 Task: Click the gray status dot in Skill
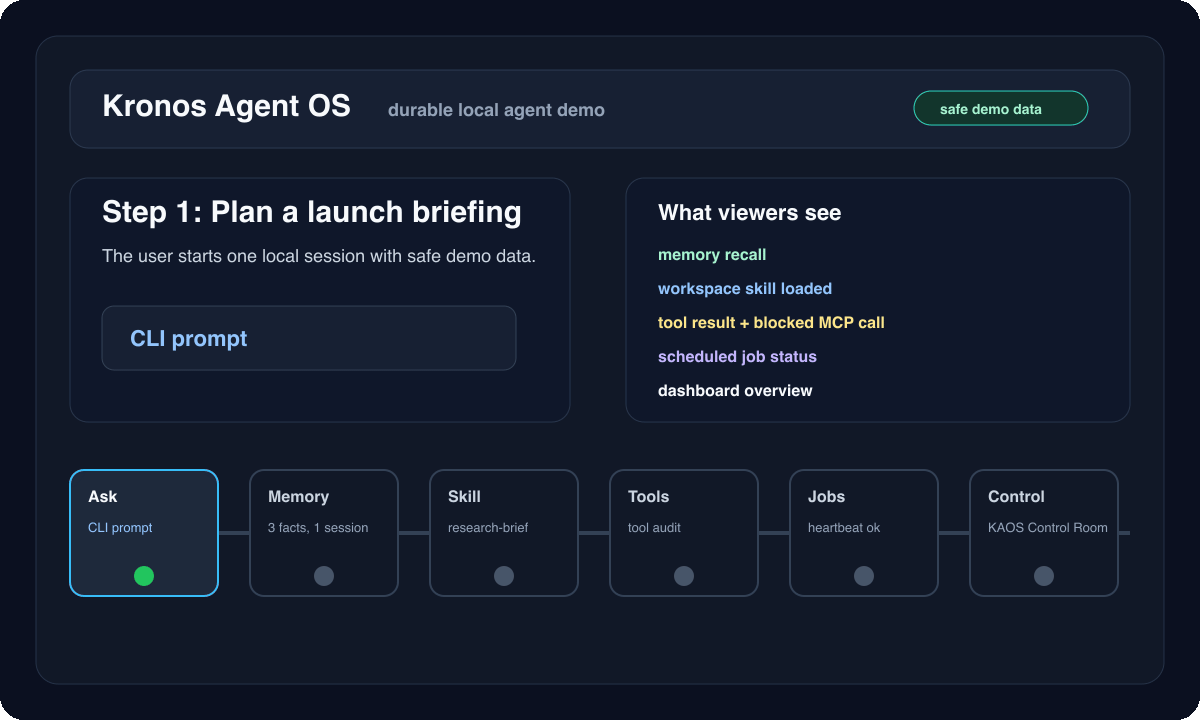[x=504, y=576]
